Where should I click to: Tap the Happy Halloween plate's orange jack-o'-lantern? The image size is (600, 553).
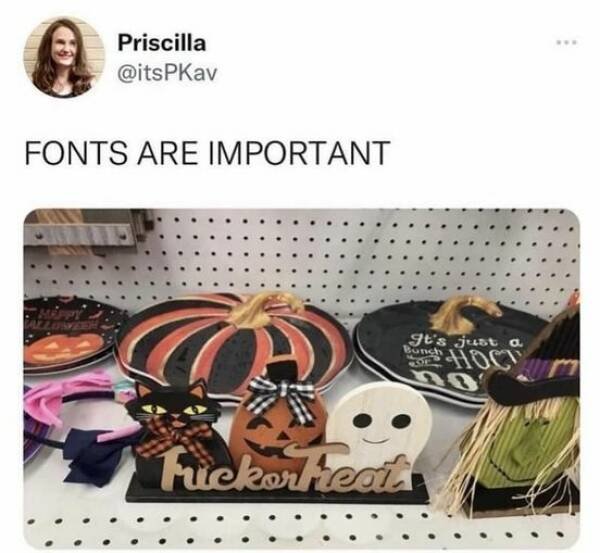tap(64, 348)
